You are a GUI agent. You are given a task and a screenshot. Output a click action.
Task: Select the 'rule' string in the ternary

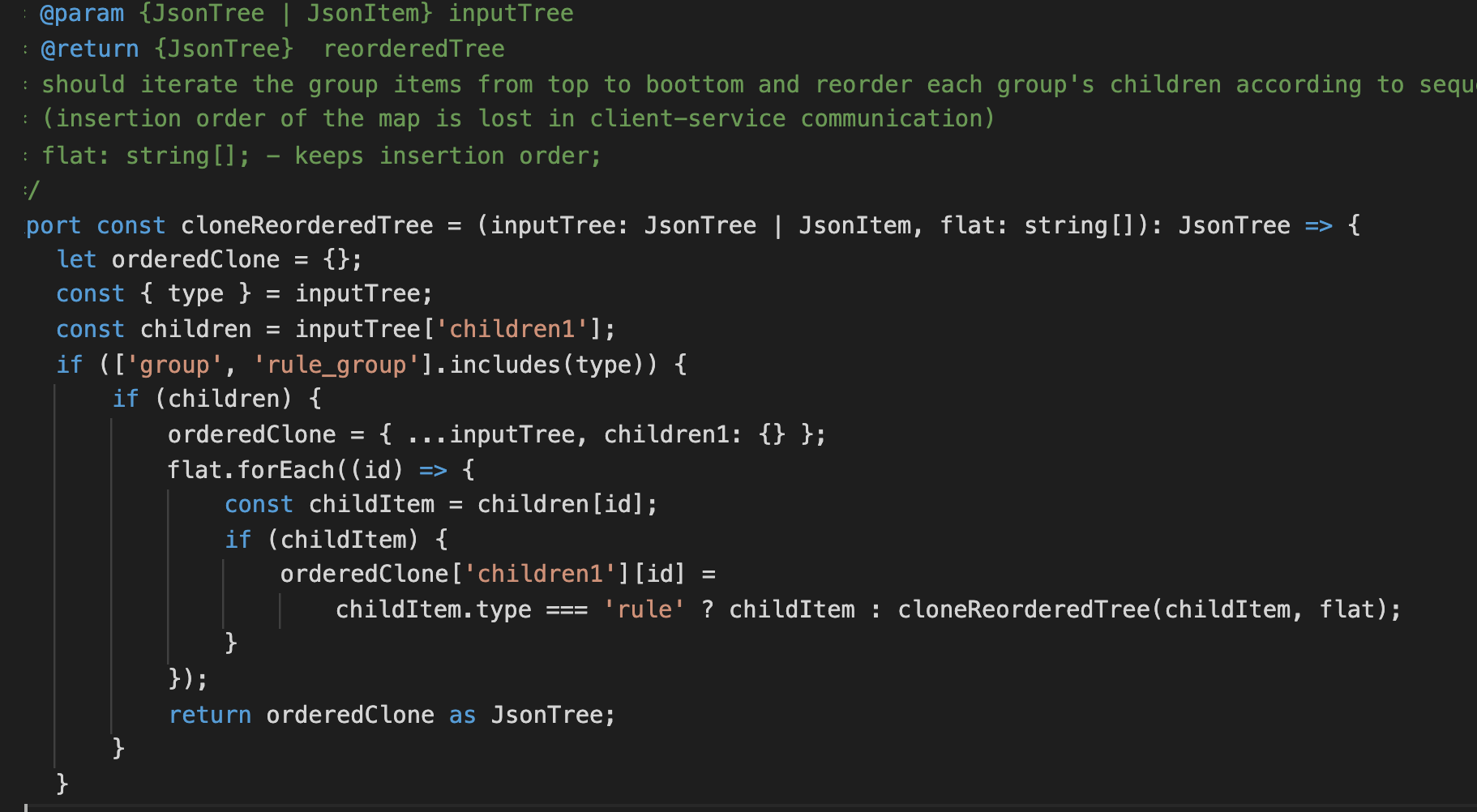[x=644, y=609]
